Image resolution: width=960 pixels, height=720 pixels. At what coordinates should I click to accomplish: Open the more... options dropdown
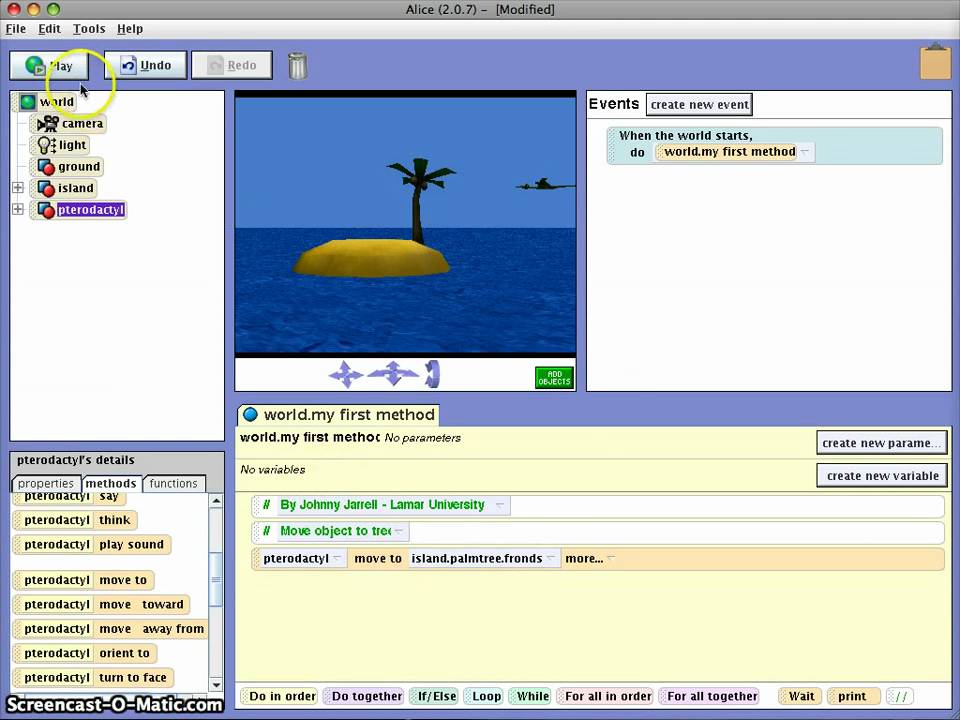tap(590, 558)
